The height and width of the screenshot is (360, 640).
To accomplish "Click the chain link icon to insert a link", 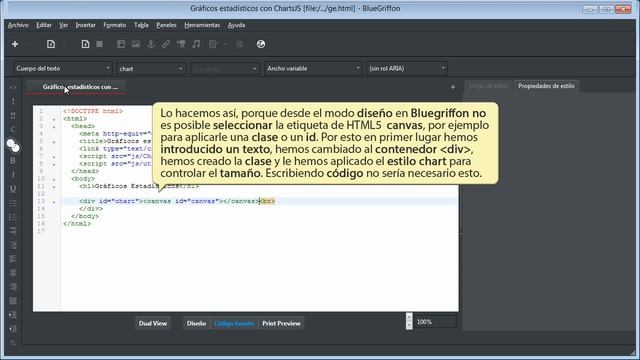I will (x=166, y=44).
